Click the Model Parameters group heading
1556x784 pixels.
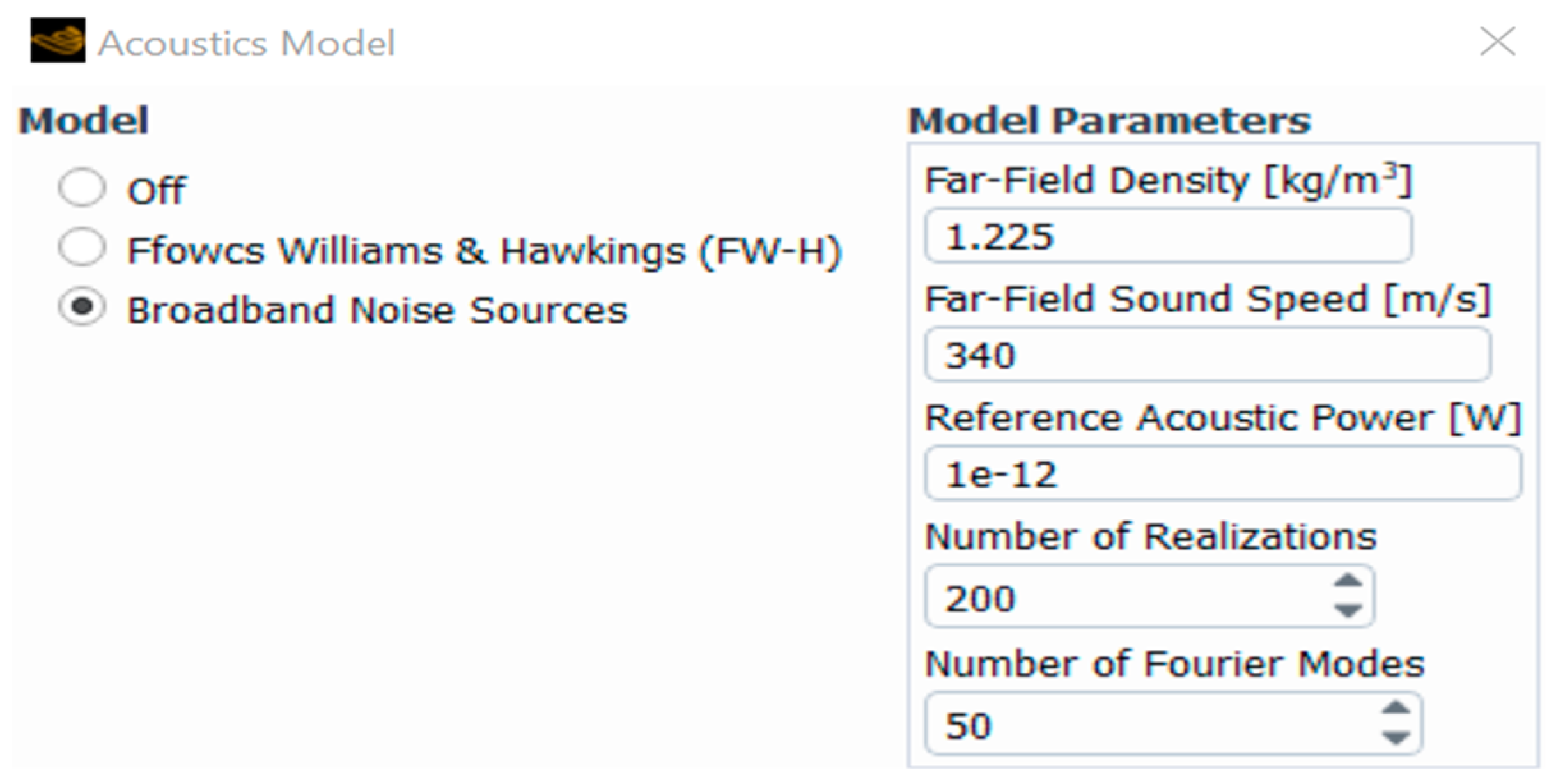[x=1109, y=121]
